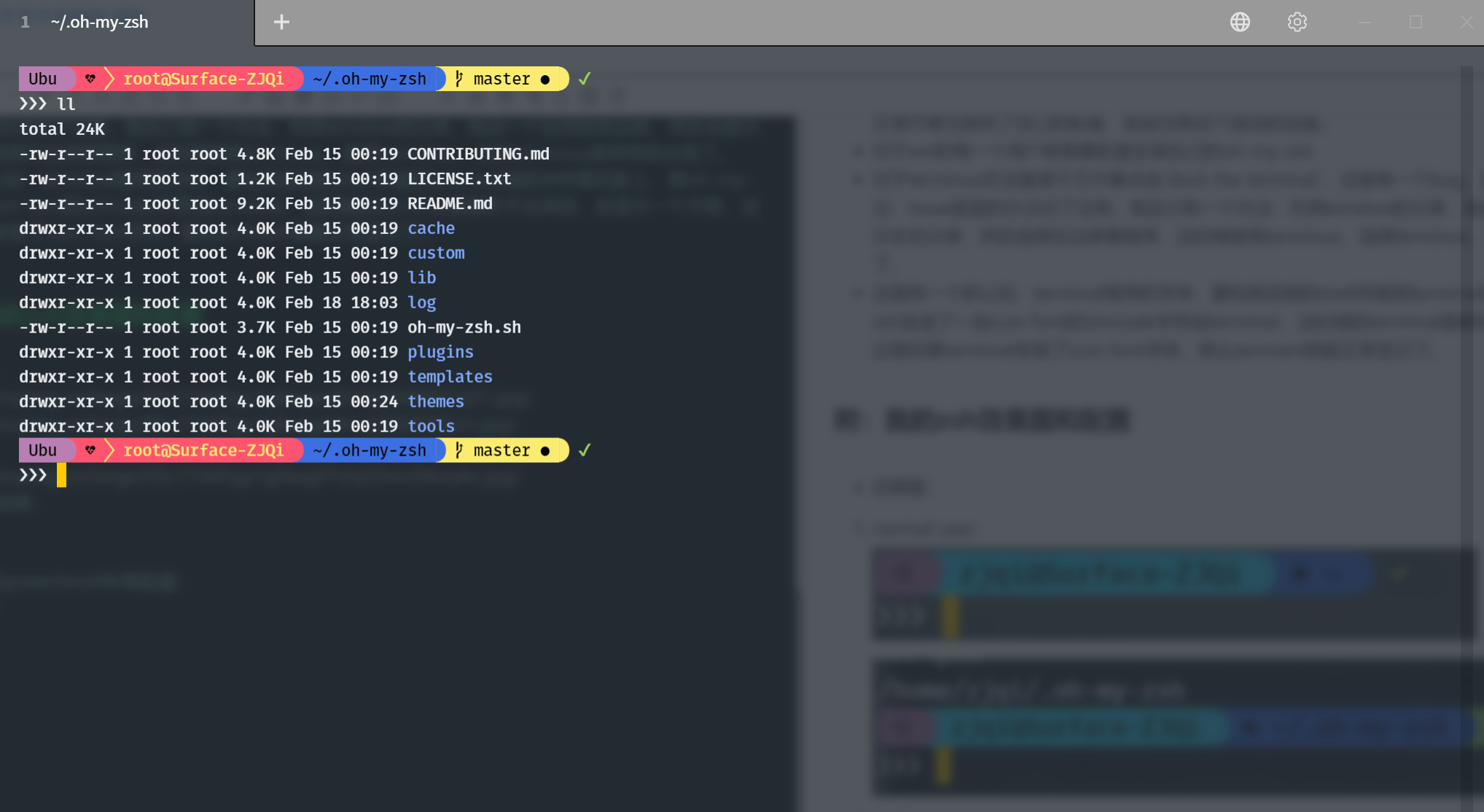
Task: Click the 9.2K size of README.md
Action: (256, 203)
